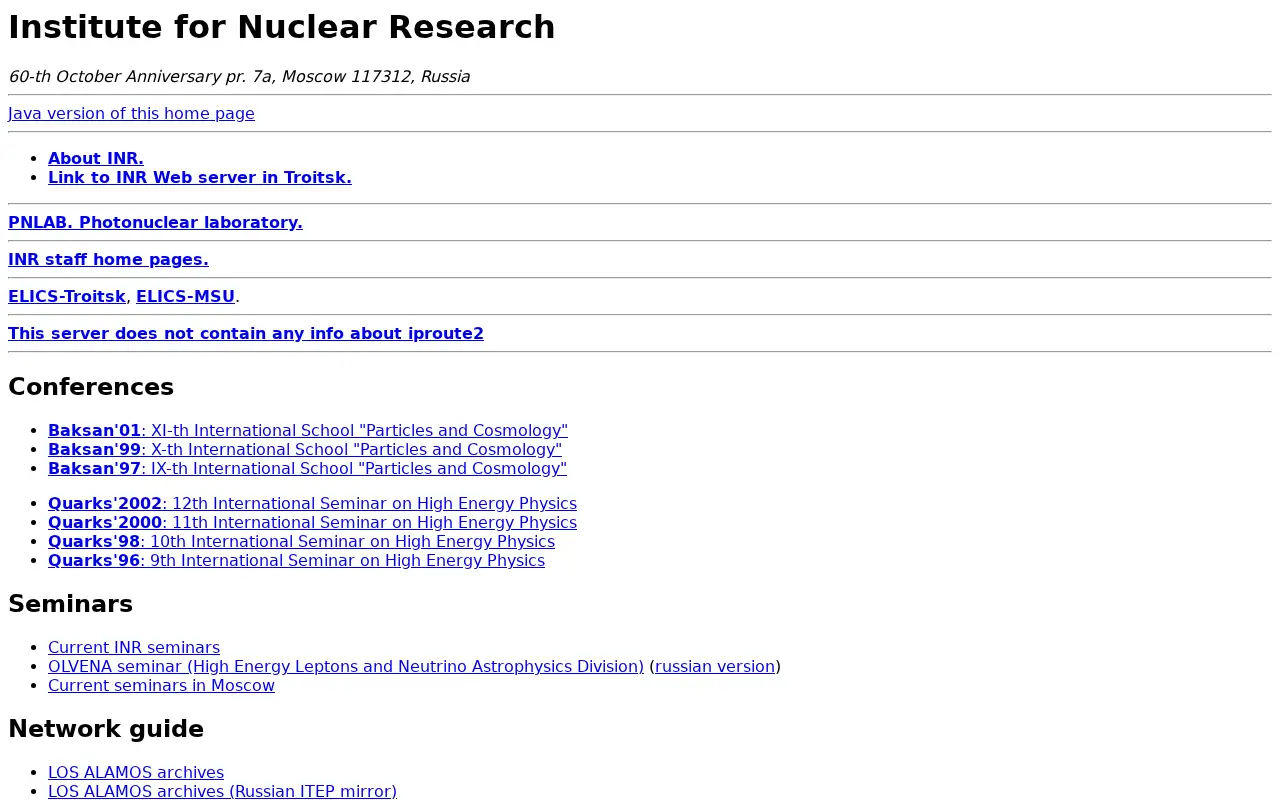Click the Network guide section heading
Screen dimensions: 1280x800
(x=106, y=729)
